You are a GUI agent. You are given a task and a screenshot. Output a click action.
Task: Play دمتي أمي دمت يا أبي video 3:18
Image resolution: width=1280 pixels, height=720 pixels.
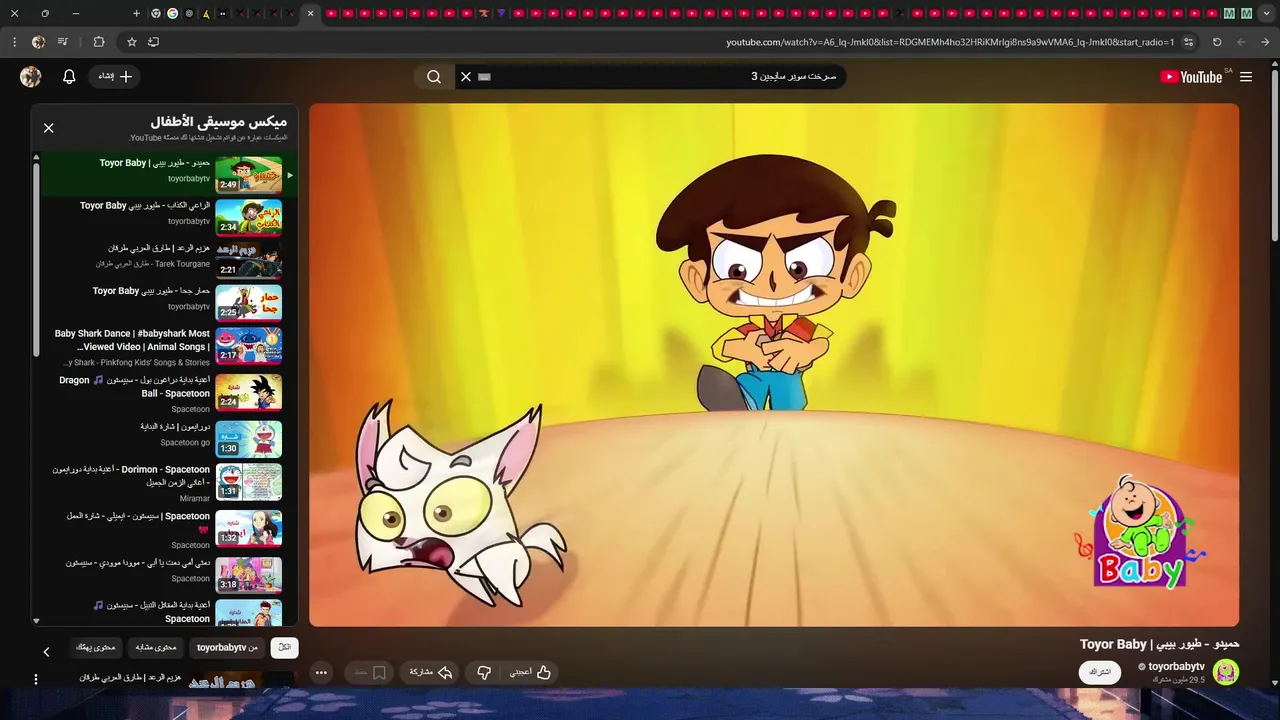(x=249, y=575)
